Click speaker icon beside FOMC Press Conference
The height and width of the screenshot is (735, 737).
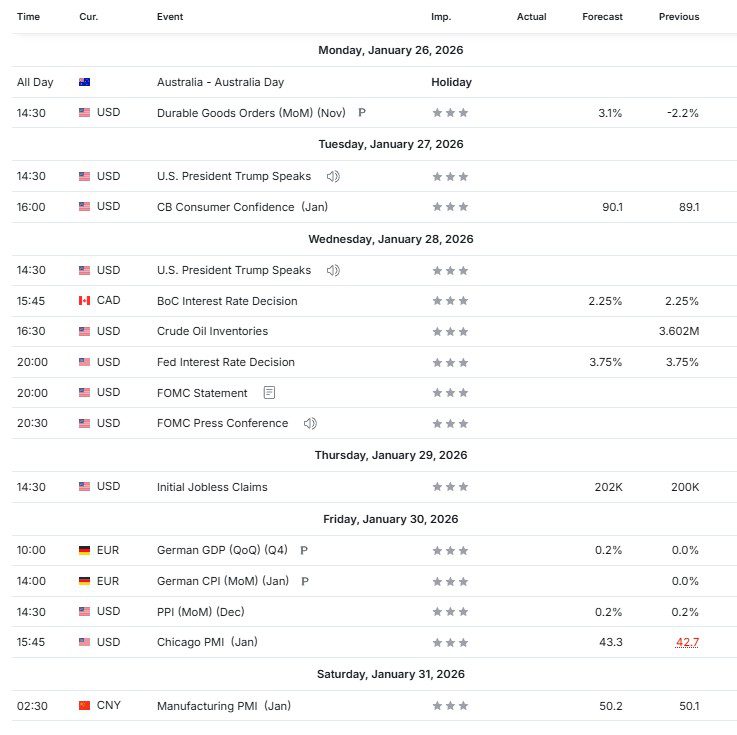tap(310, 423)
